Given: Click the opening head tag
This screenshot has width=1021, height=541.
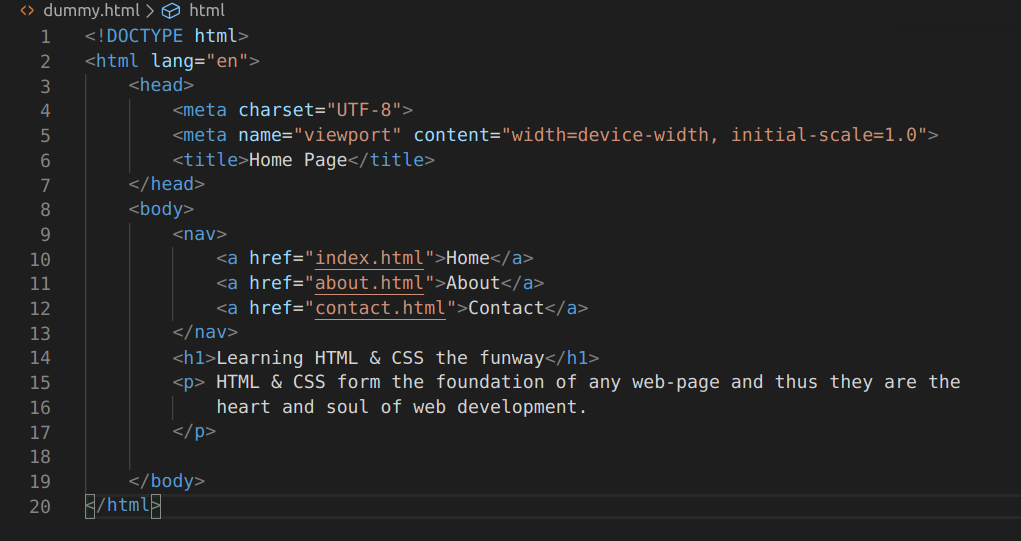Looking at the screenshot, I should 161,85.
